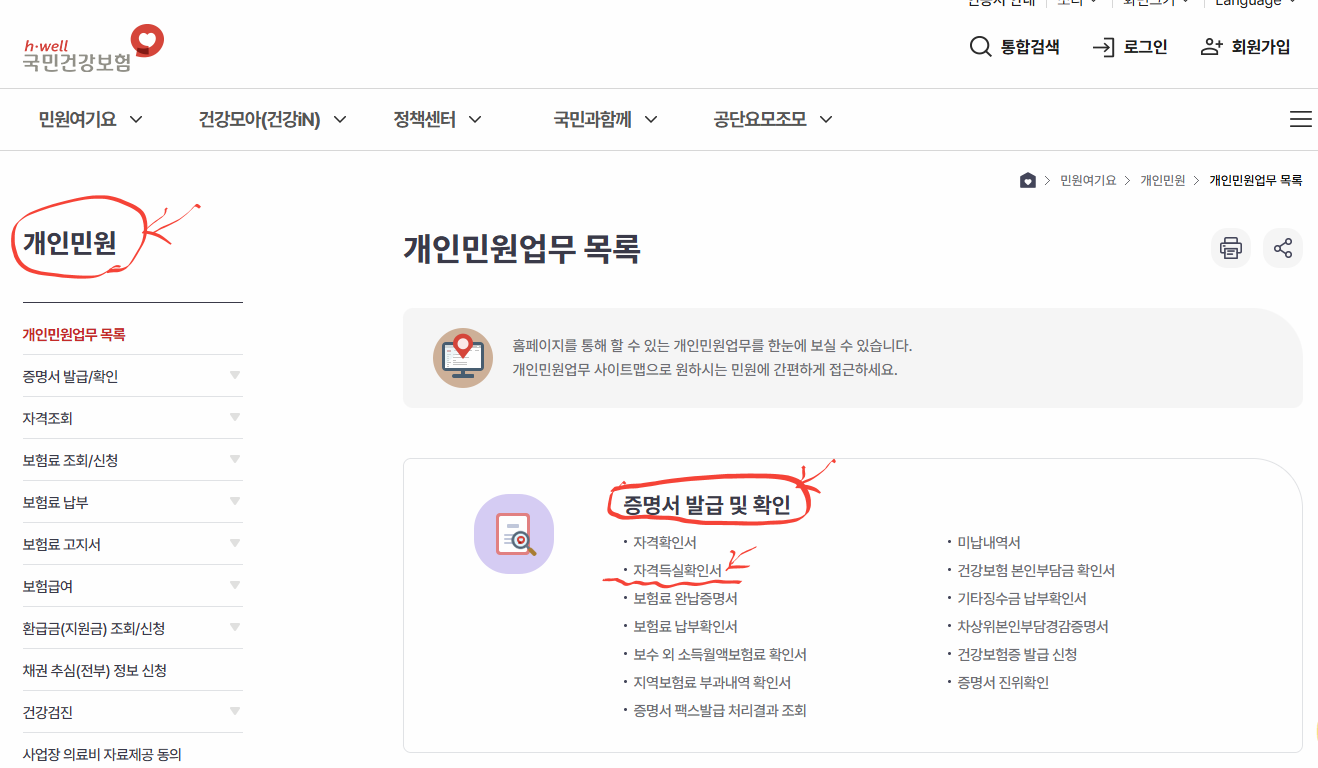Viewport: 1318px width, 768px height.
Task: Expand the 보험료 납부 sidebar section
Action: pyautogui.click(x=132, y=501)
